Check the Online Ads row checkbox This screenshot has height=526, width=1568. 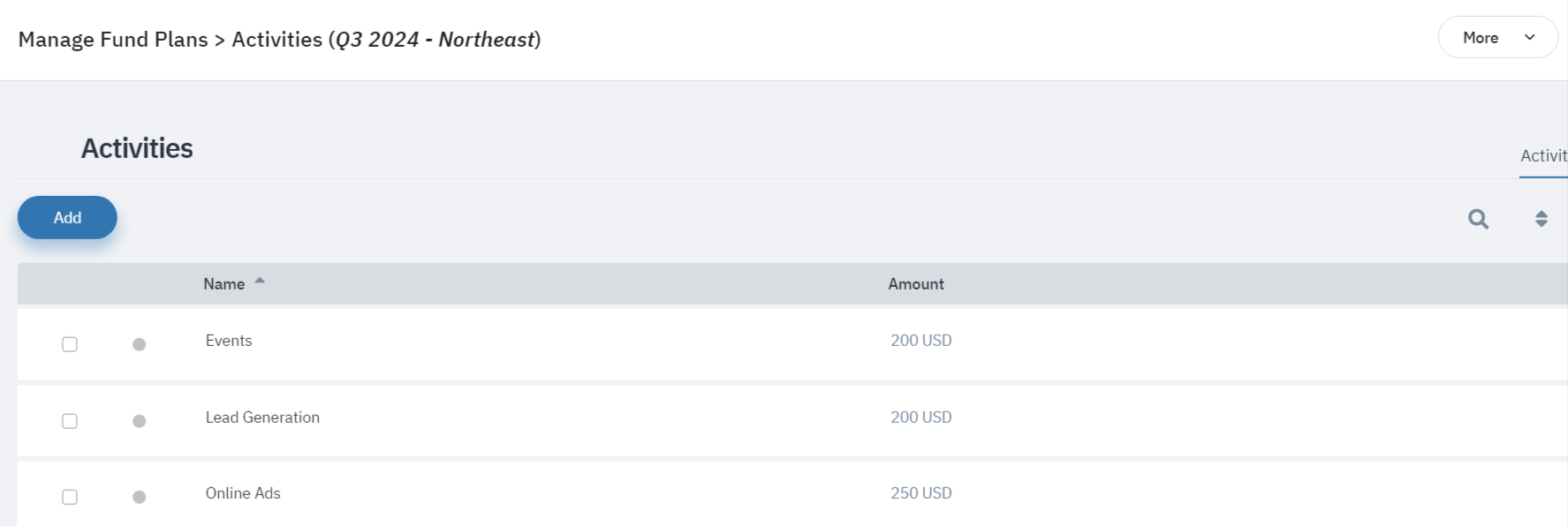pos(70,497)
